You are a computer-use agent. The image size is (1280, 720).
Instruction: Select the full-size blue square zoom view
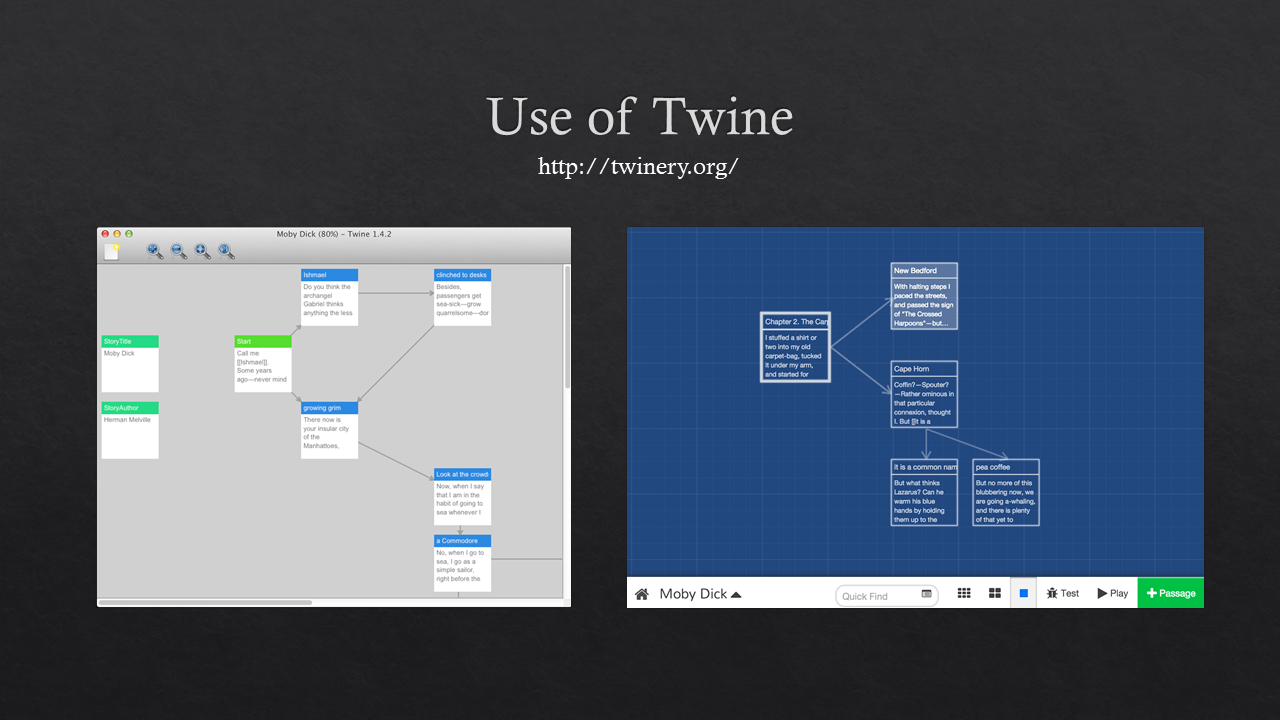(x=1023, y=593)
